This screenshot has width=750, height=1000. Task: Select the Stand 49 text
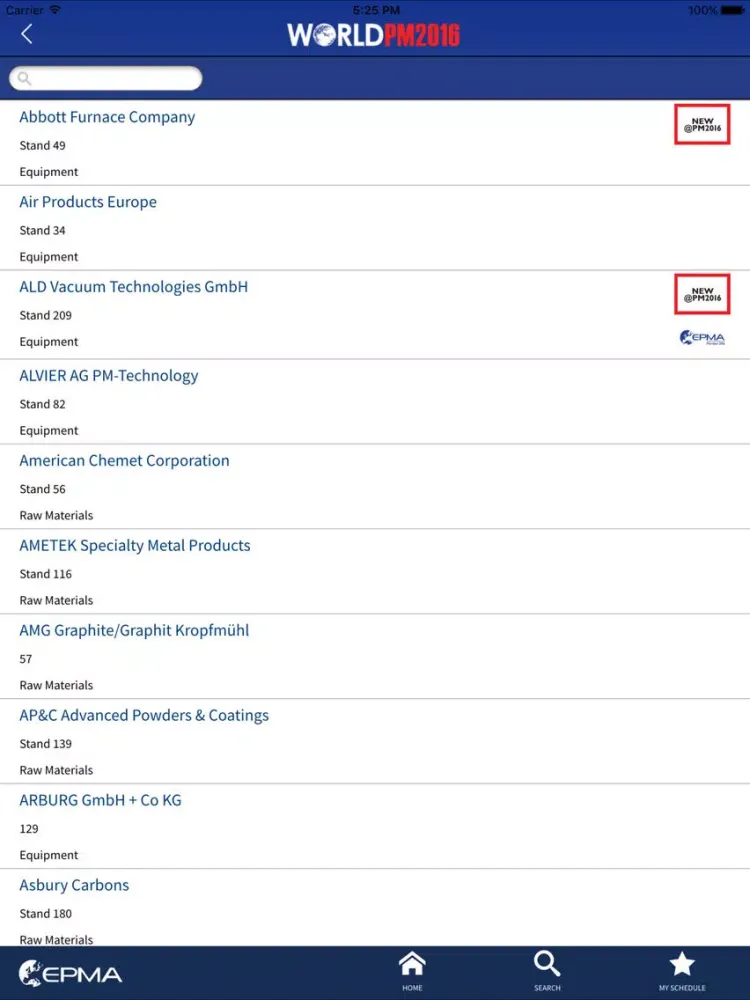[42, 145]
